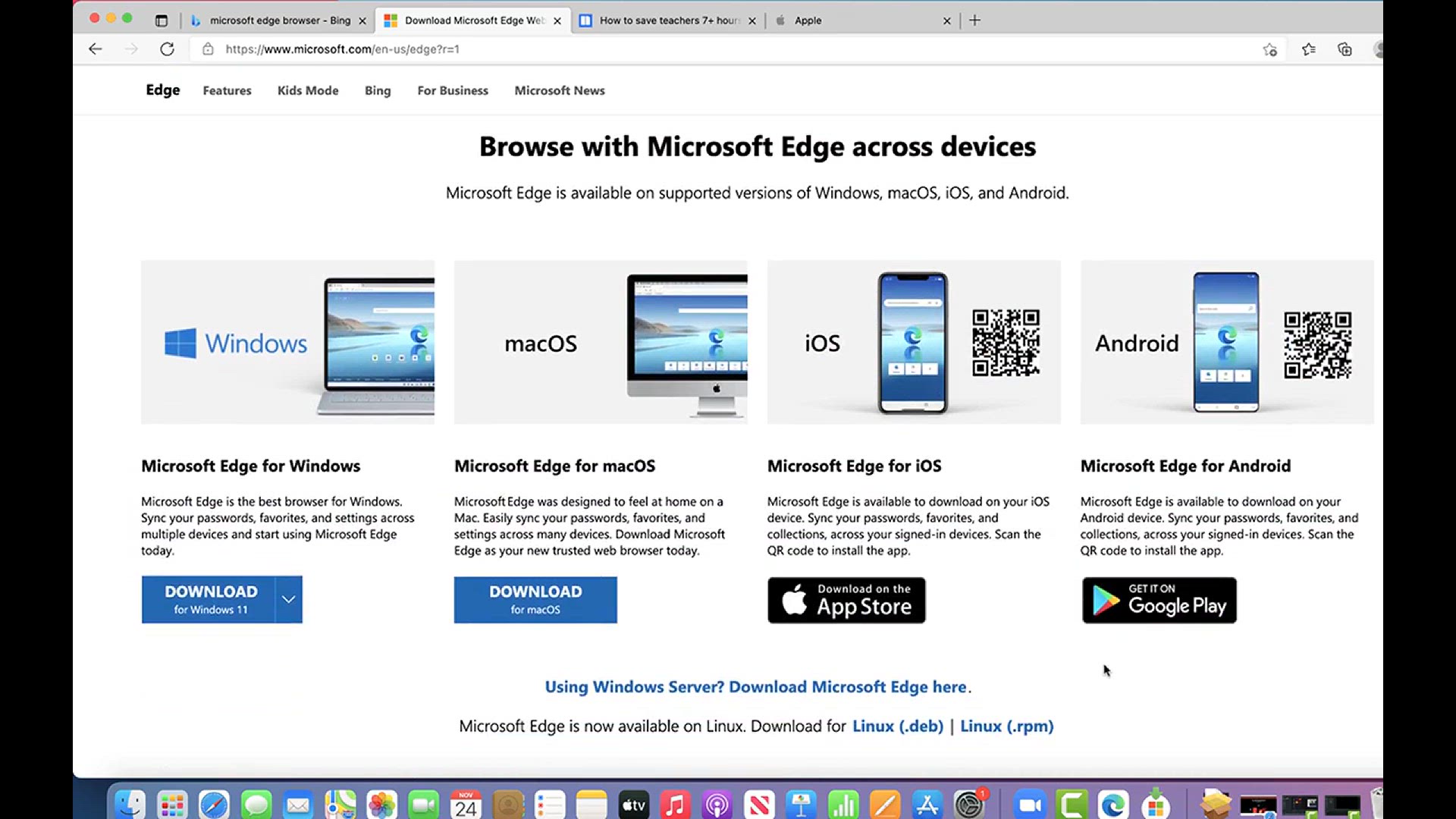The height and width of the screenshot is (819, 1456).
Task: Add this page to favorites star icon
Action: (x=1270, y=49)
